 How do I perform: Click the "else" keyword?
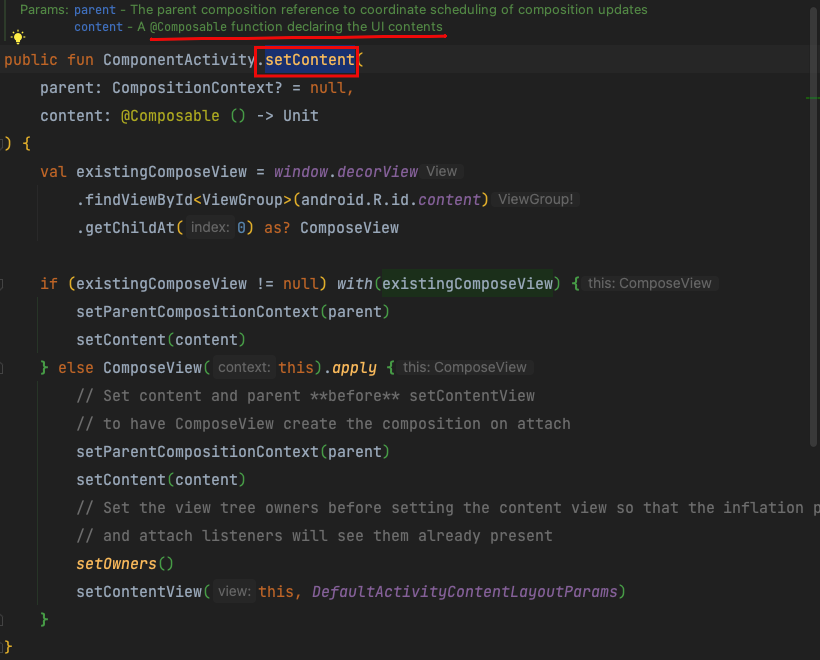coord(75,368)
